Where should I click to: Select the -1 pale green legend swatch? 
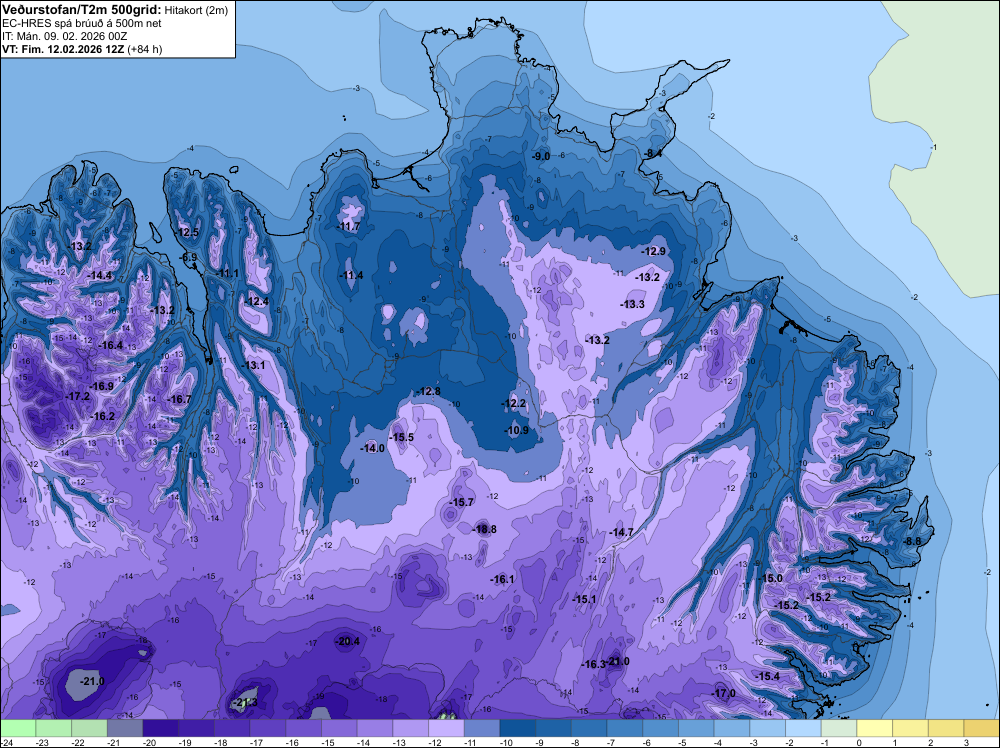[x=839, y=728]
